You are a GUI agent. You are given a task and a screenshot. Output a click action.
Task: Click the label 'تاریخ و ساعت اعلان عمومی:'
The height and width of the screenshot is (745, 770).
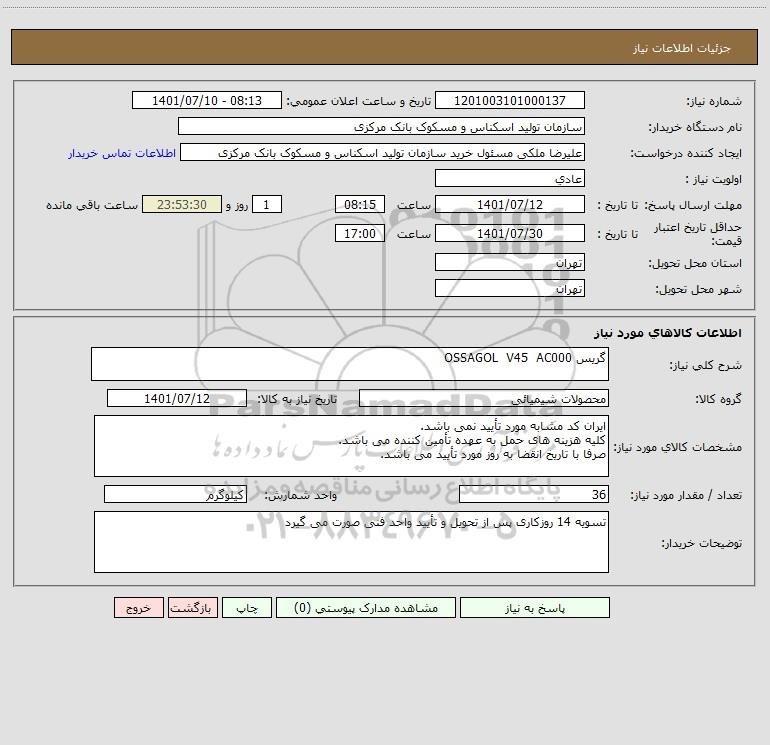359,102
